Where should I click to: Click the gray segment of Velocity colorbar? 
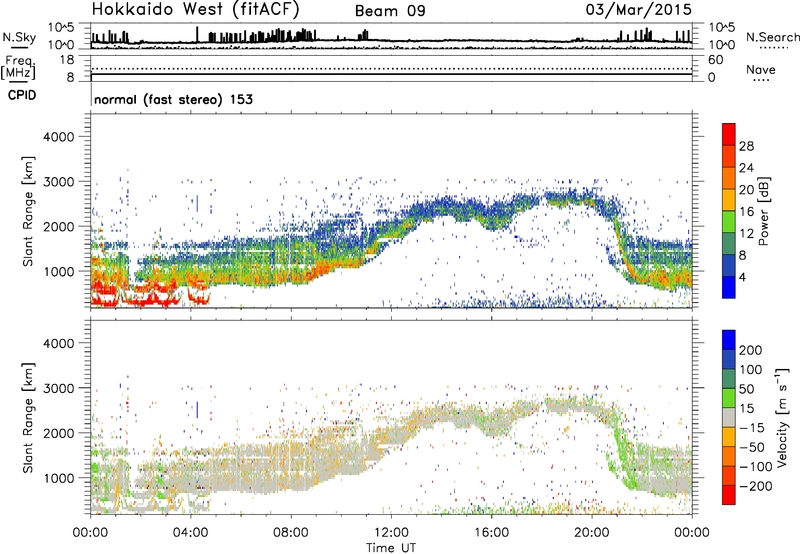pyautogui.click(x=729, y=418)
